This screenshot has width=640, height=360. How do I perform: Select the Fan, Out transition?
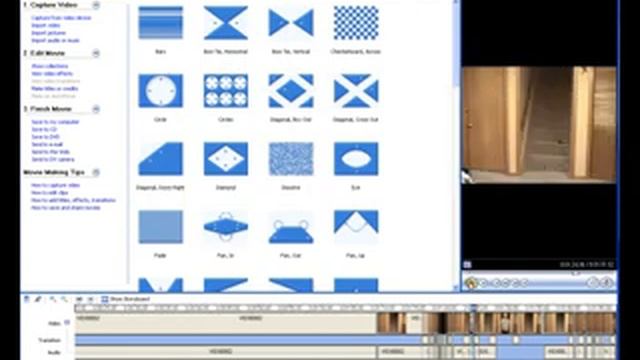[x=291, y=227]
